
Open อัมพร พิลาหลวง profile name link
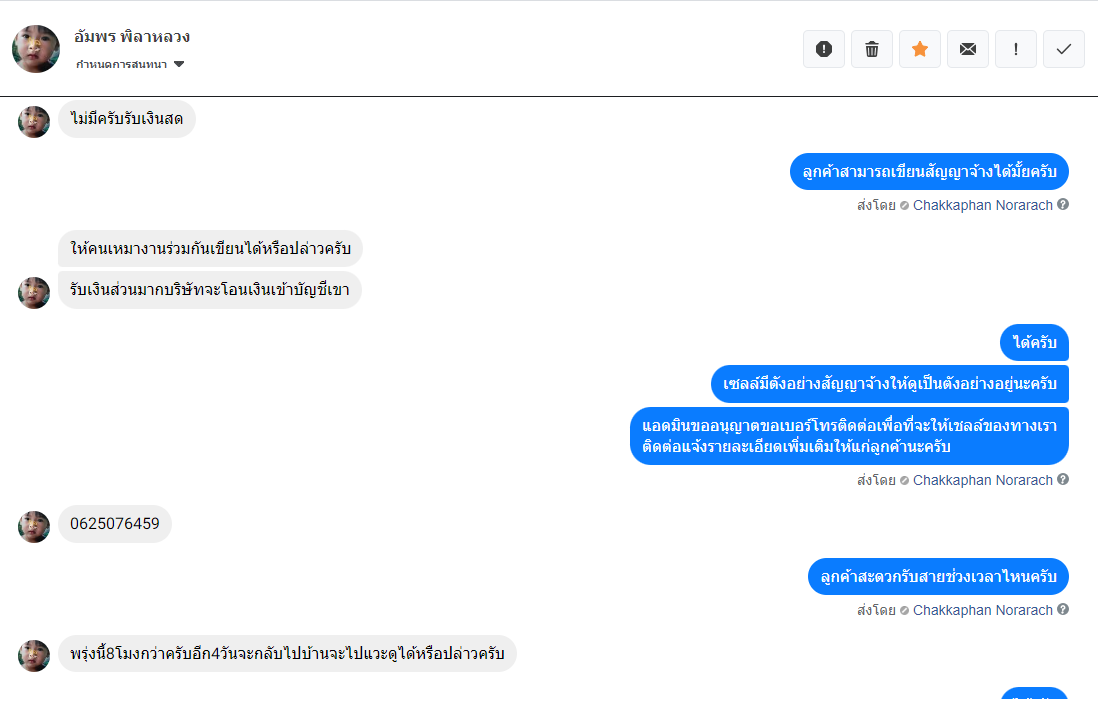132,37
